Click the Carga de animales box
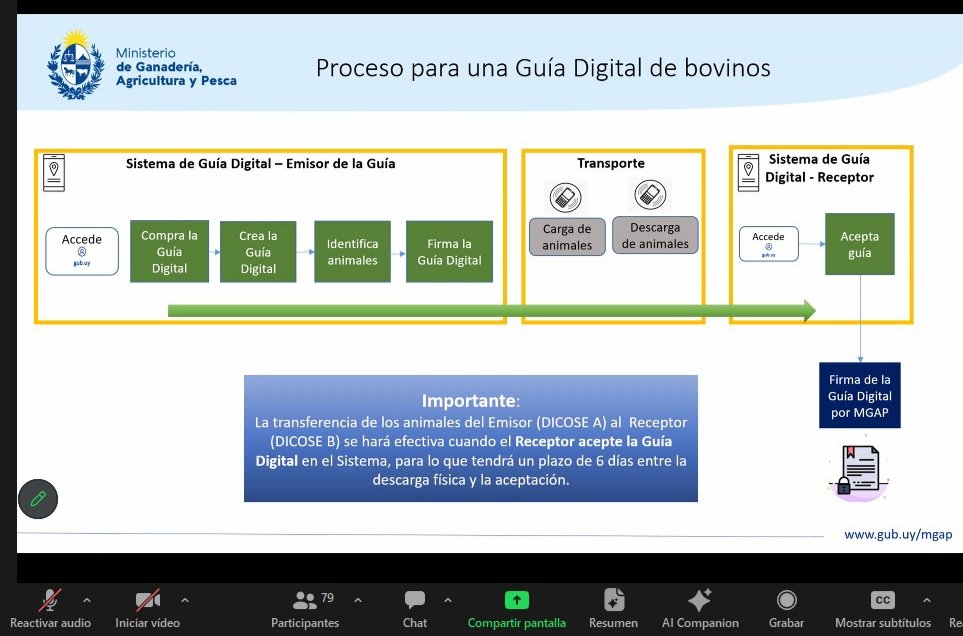 coord(567,237)
